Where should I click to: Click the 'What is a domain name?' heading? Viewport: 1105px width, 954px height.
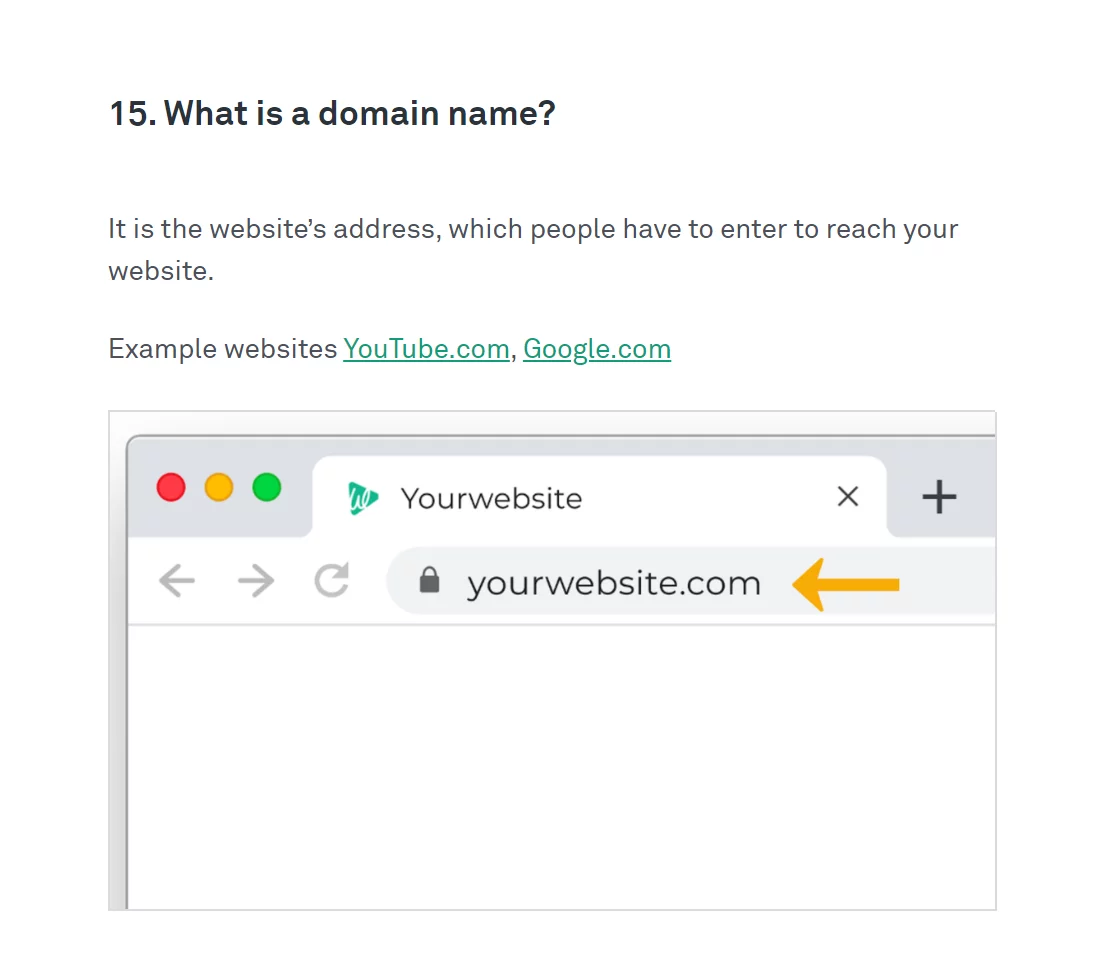pyautogui.click(x=333, y=113)
